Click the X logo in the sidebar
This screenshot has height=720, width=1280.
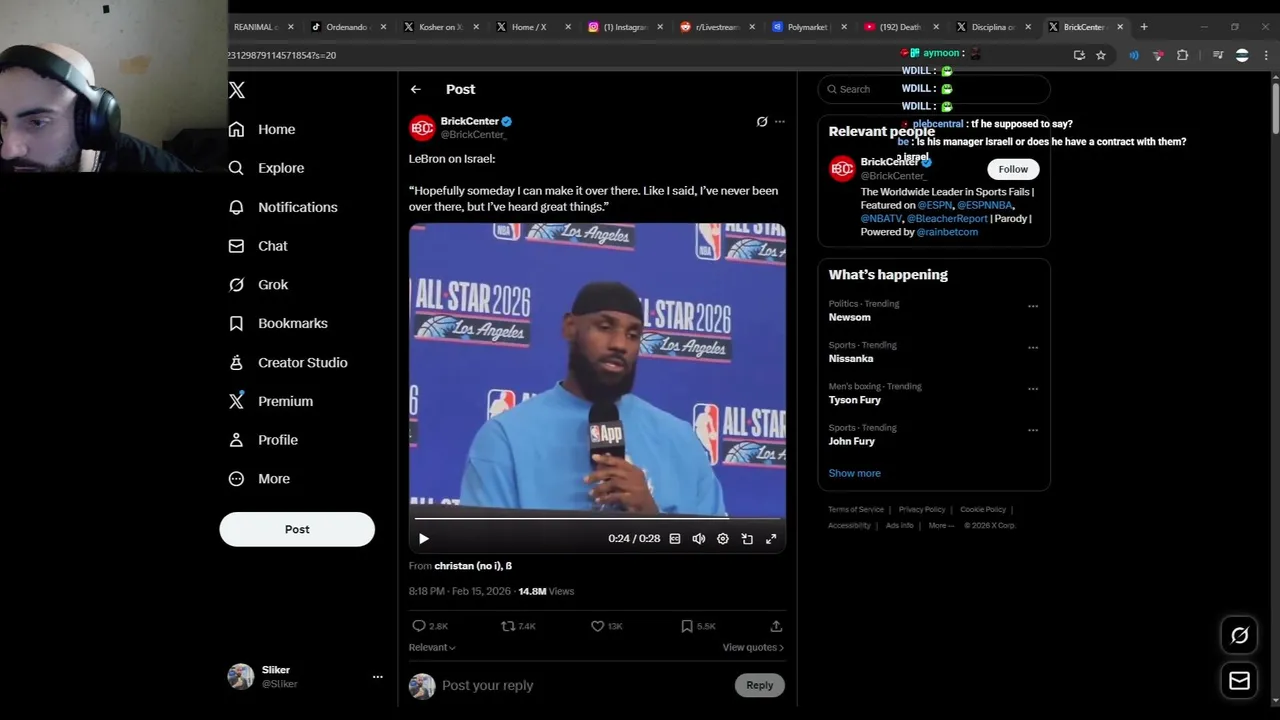coord(237,90)
